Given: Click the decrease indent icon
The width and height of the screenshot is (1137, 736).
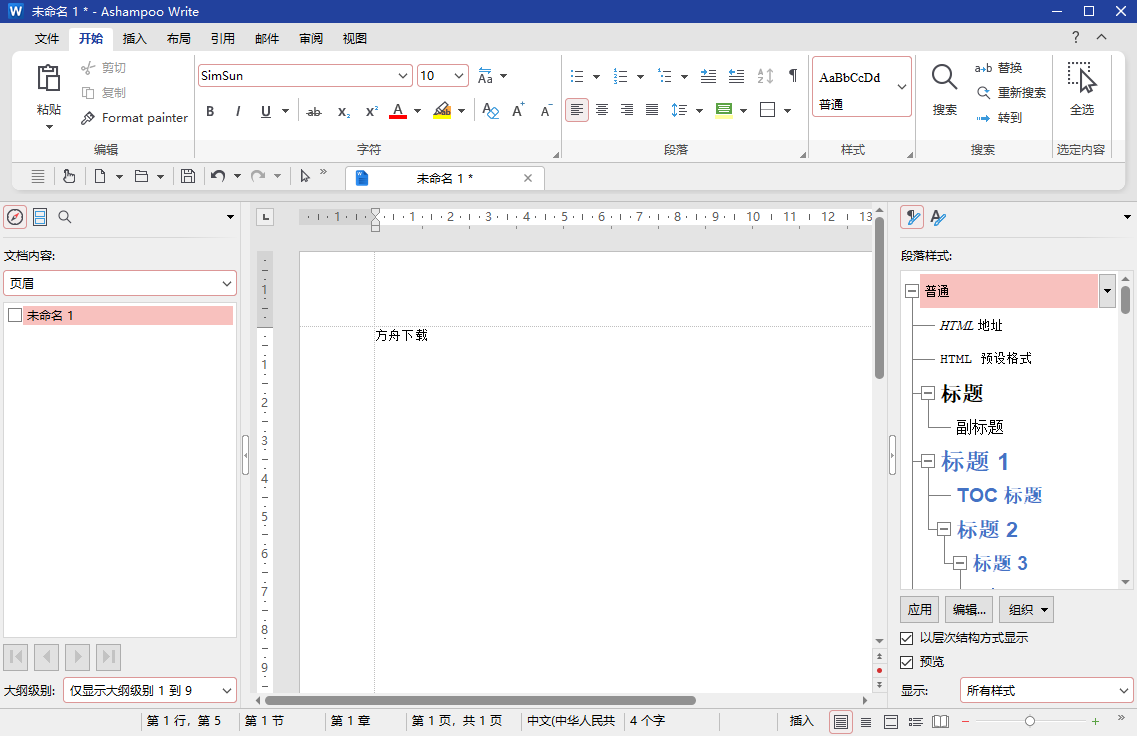Looking at the screenshot, I should click(x=736, y=76).
